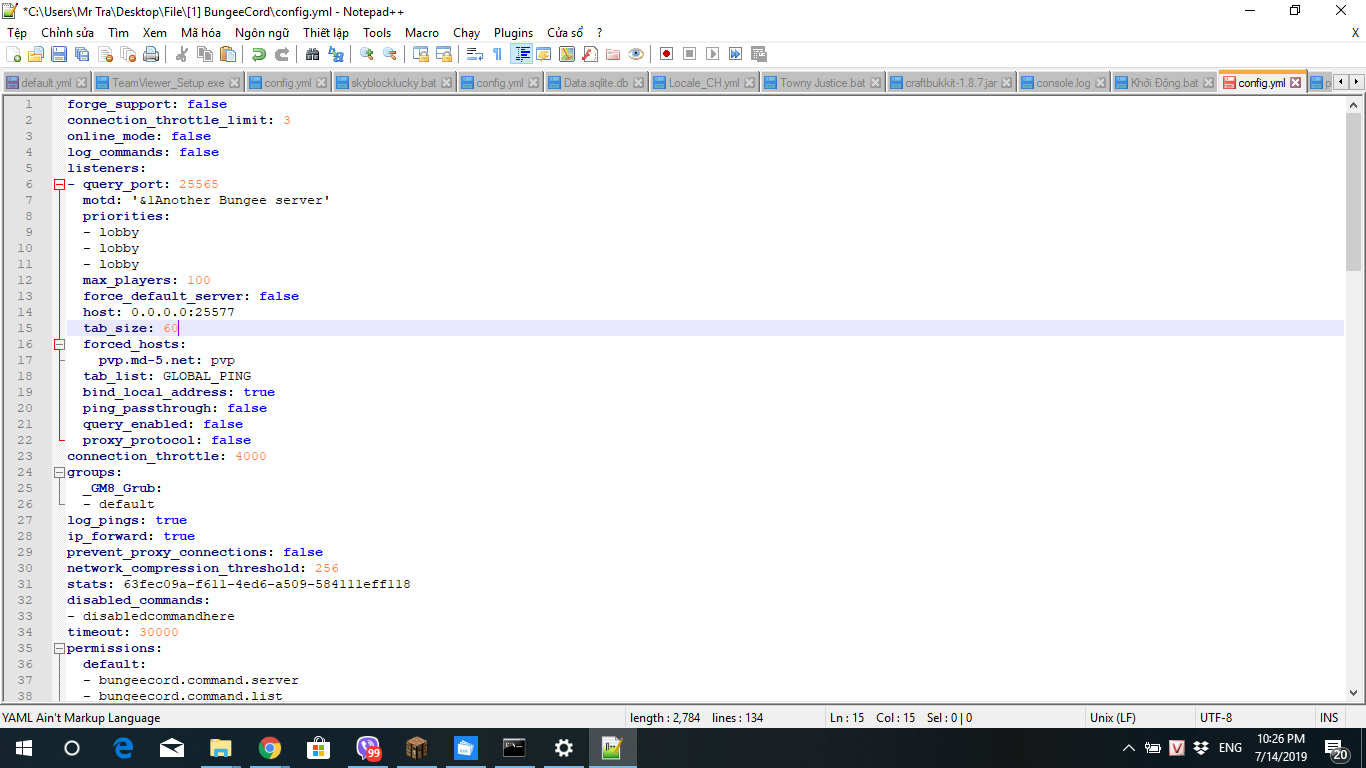Click the Save file toolbar icon
This screenshot has height=768, width=1366.
[x=59, y=54]
